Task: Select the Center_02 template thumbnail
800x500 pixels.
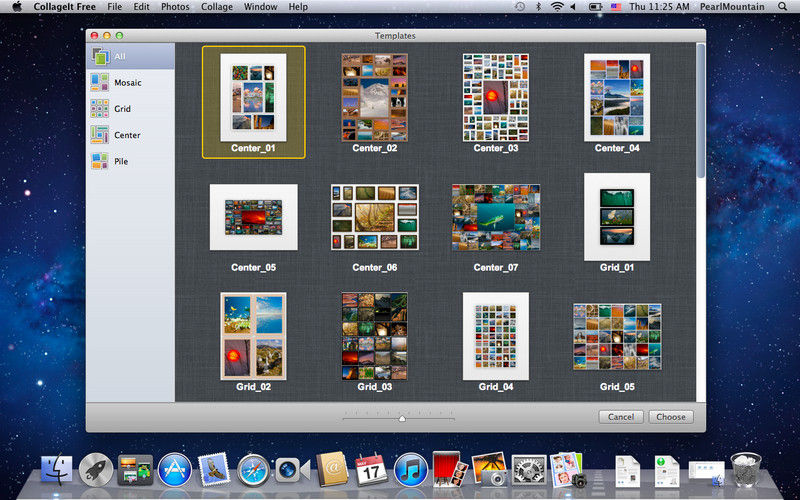Action: point(375,96)
